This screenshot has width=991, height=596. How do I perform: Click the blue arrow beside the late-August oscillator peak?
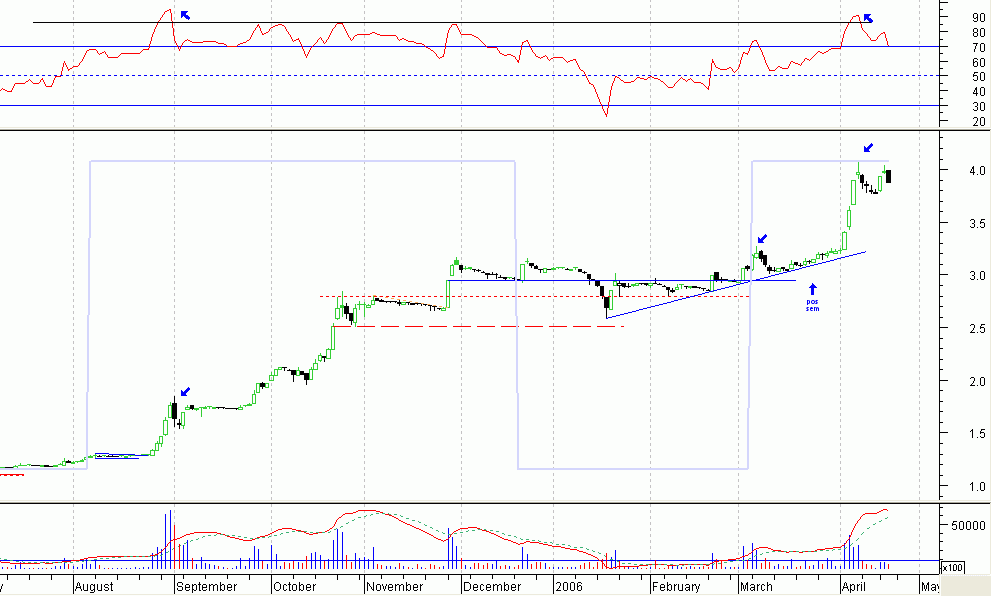pyautogui.click(x=185, y=15)
